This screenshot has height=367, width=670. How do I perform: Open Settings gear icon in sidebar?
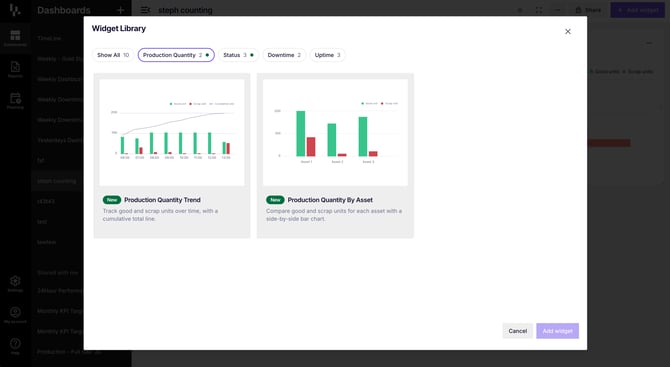15,284
